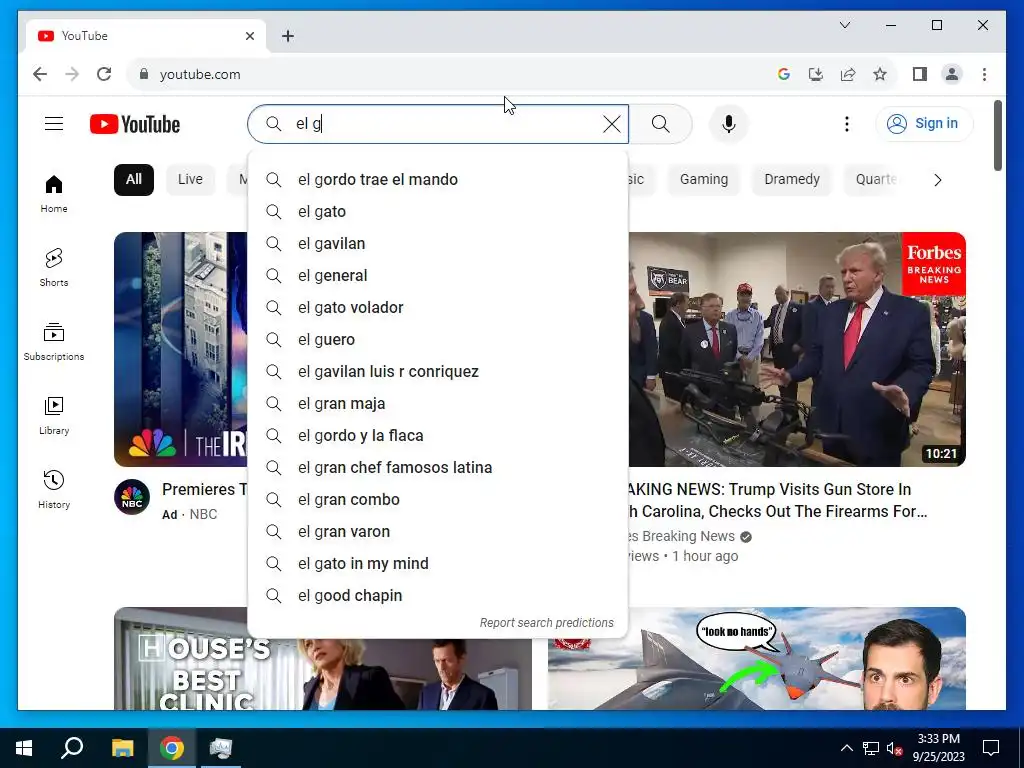Pick "el gavilan luis r conriquez" suggestion
This screenshot has width=1024, height=768.
tap(438, 372)
